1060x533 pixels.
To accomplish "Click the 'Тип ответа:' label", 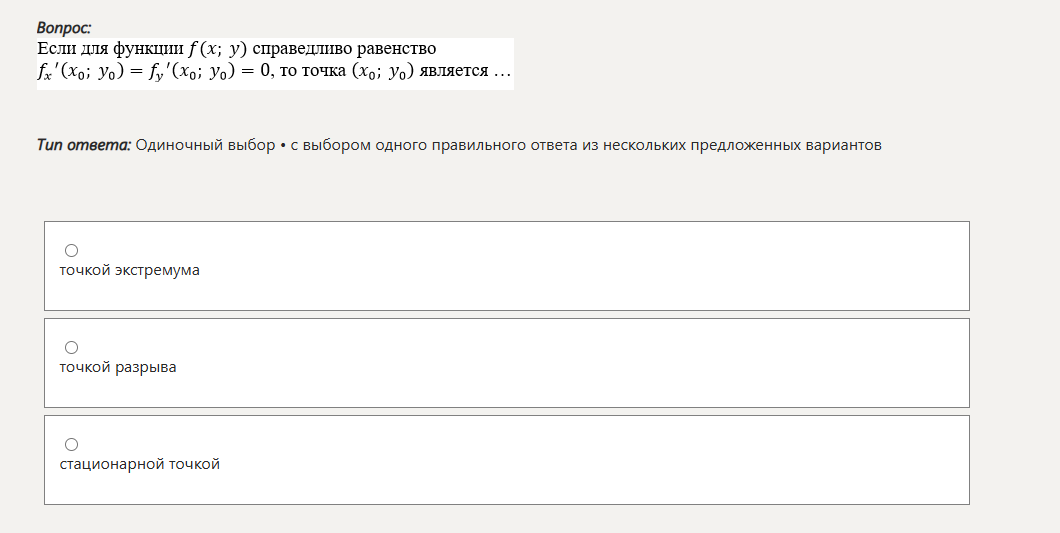I will (x=84, y=145).
